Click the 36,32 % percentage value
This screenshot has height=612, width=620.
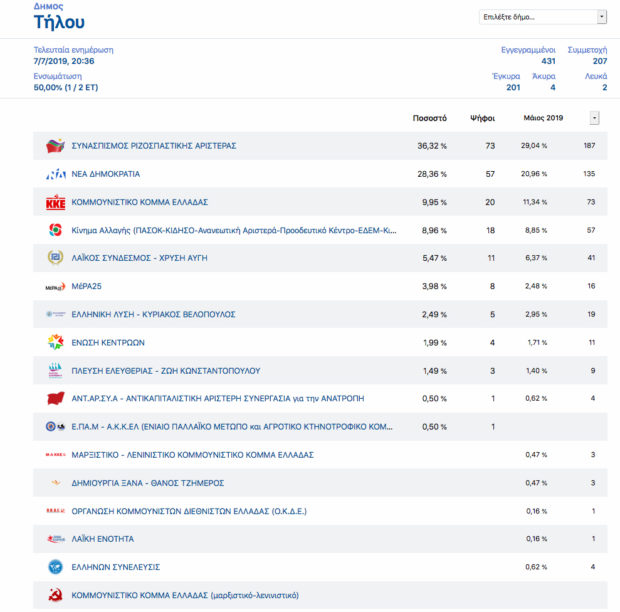click(x=432, y=146)
